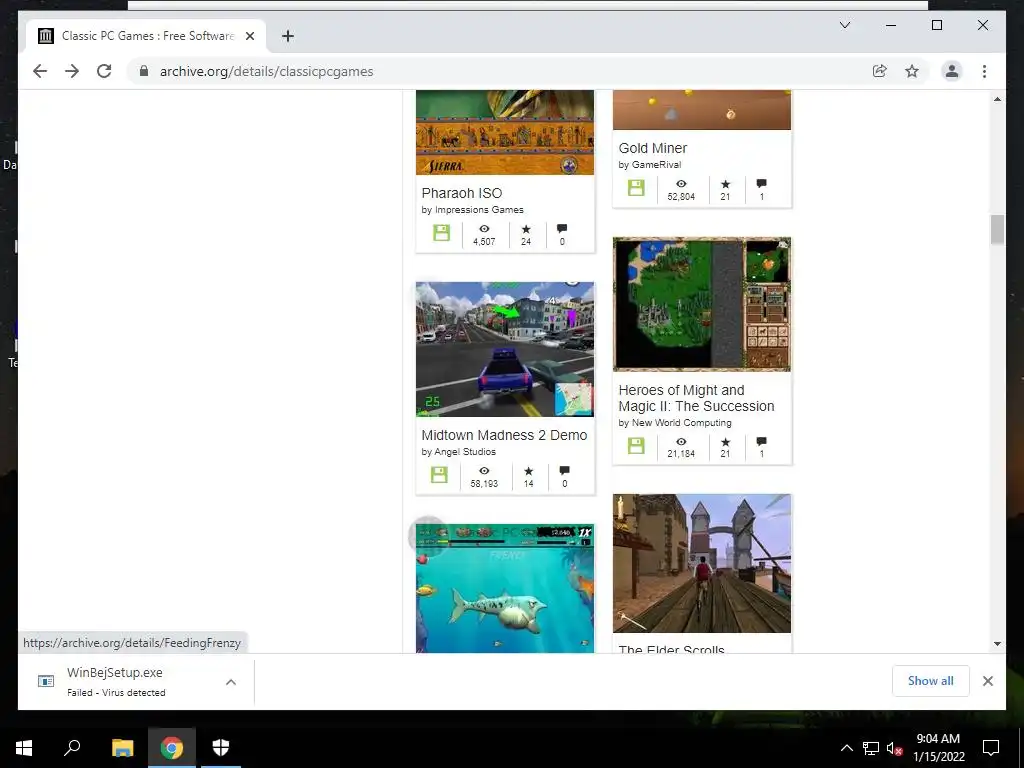Open the muted volume tray icon

pyautogui.click(x=895, y=748)
